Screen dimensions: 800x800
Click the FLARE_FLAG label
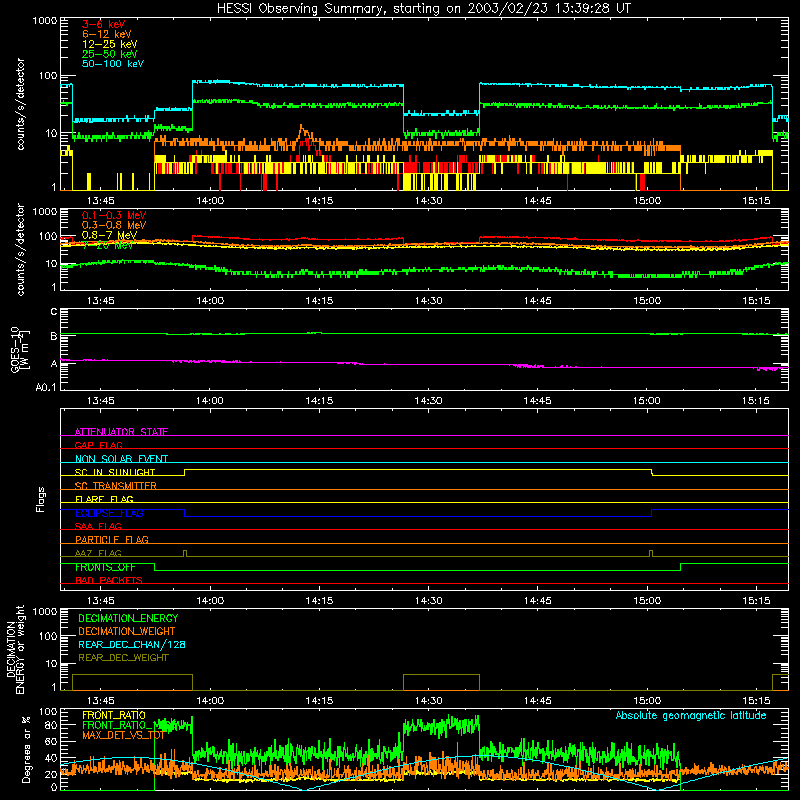tap(104, 499)
